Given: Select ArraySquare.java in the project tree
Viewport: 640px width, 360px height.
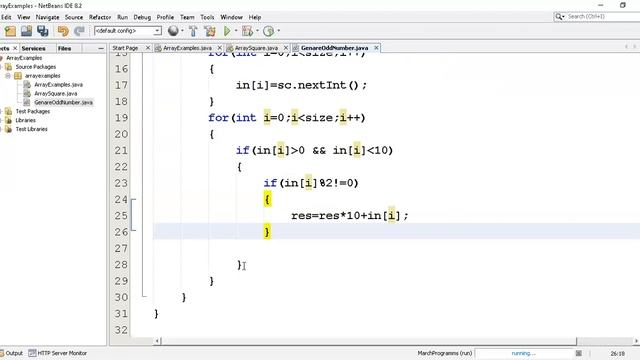Looking at the screenshot, I should (56, 93).
